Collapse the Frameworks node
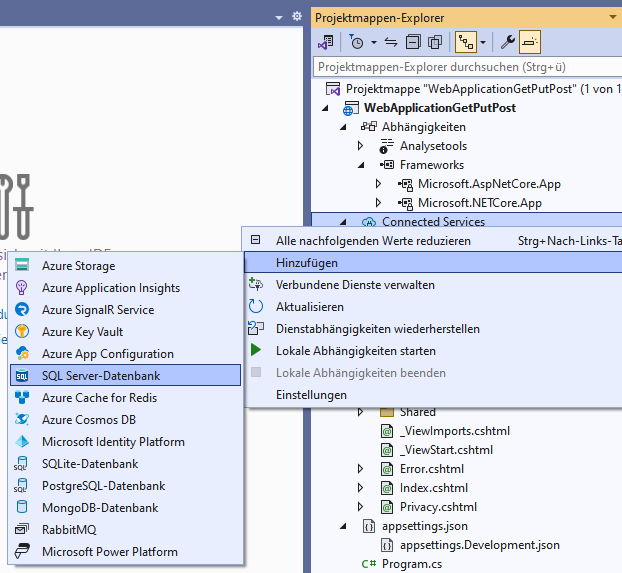622x573 pixels. [x=361, y=165]
